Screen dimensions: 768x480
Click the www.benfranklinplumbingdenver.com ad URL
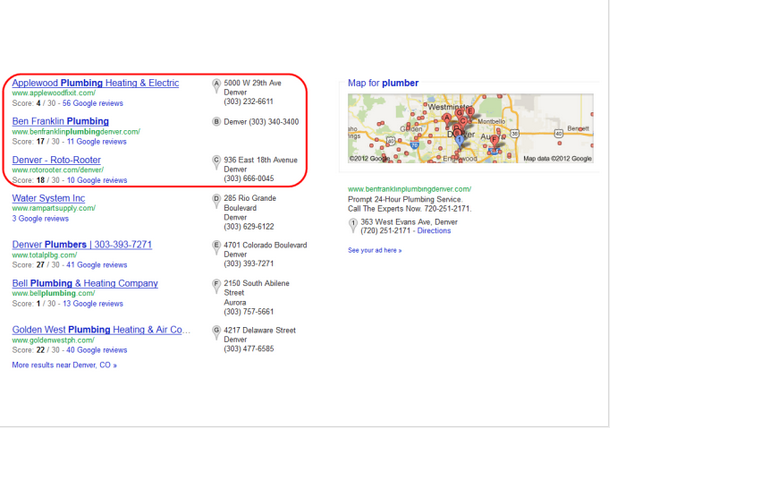click(x=409, y=189)
